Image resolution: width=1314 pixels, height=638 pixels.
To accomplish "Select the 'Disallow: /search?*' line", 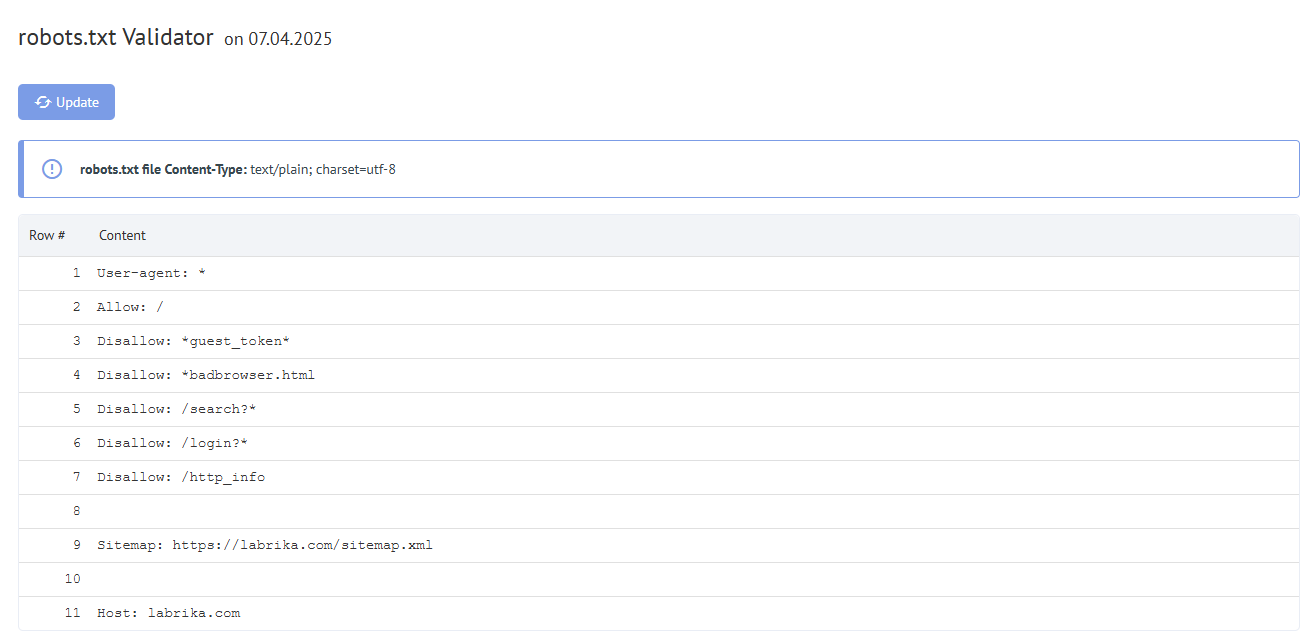I will [x=176, y=409].
